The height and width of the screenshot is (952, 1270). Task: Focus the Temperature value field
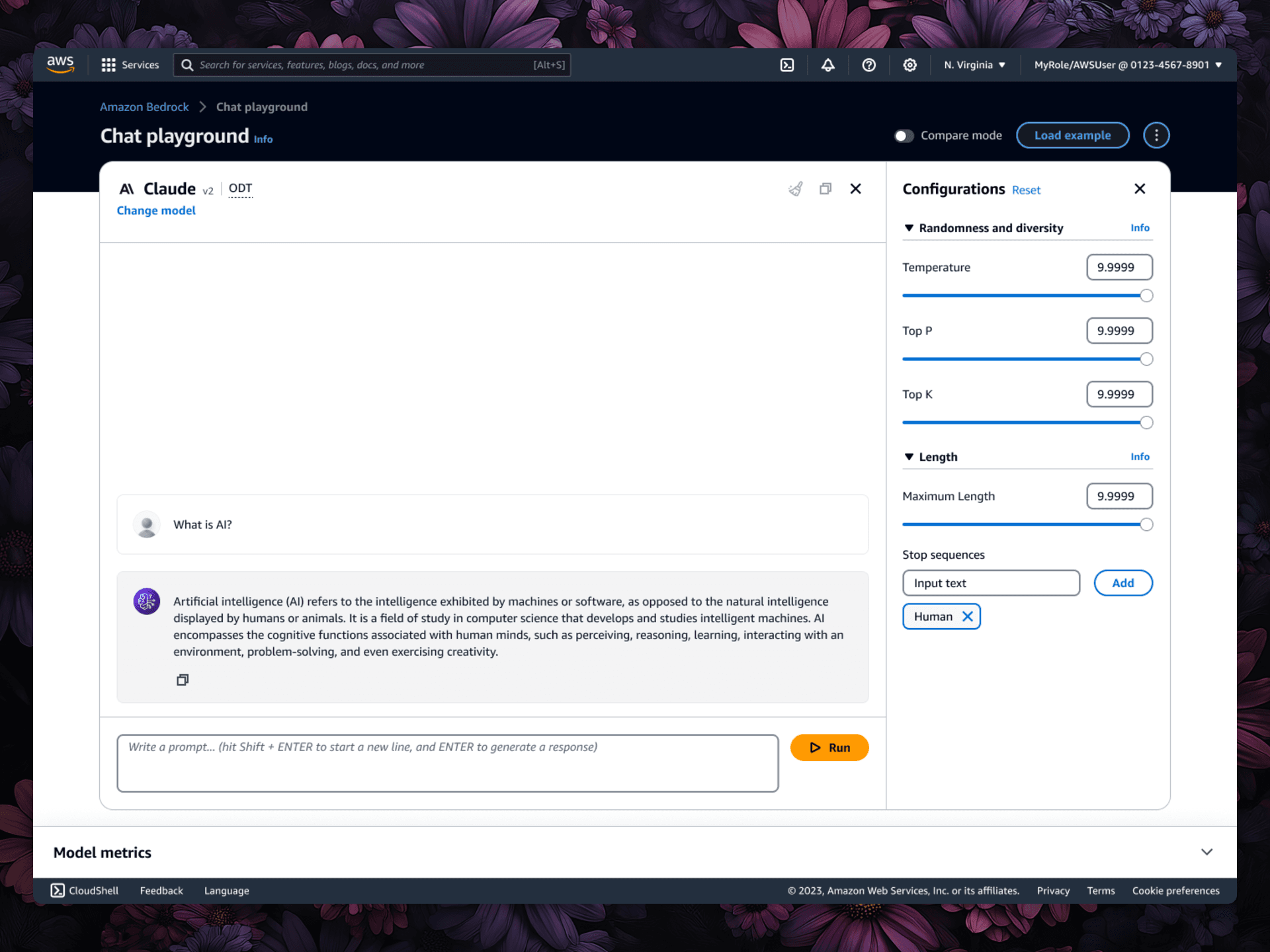[1119, 267]
